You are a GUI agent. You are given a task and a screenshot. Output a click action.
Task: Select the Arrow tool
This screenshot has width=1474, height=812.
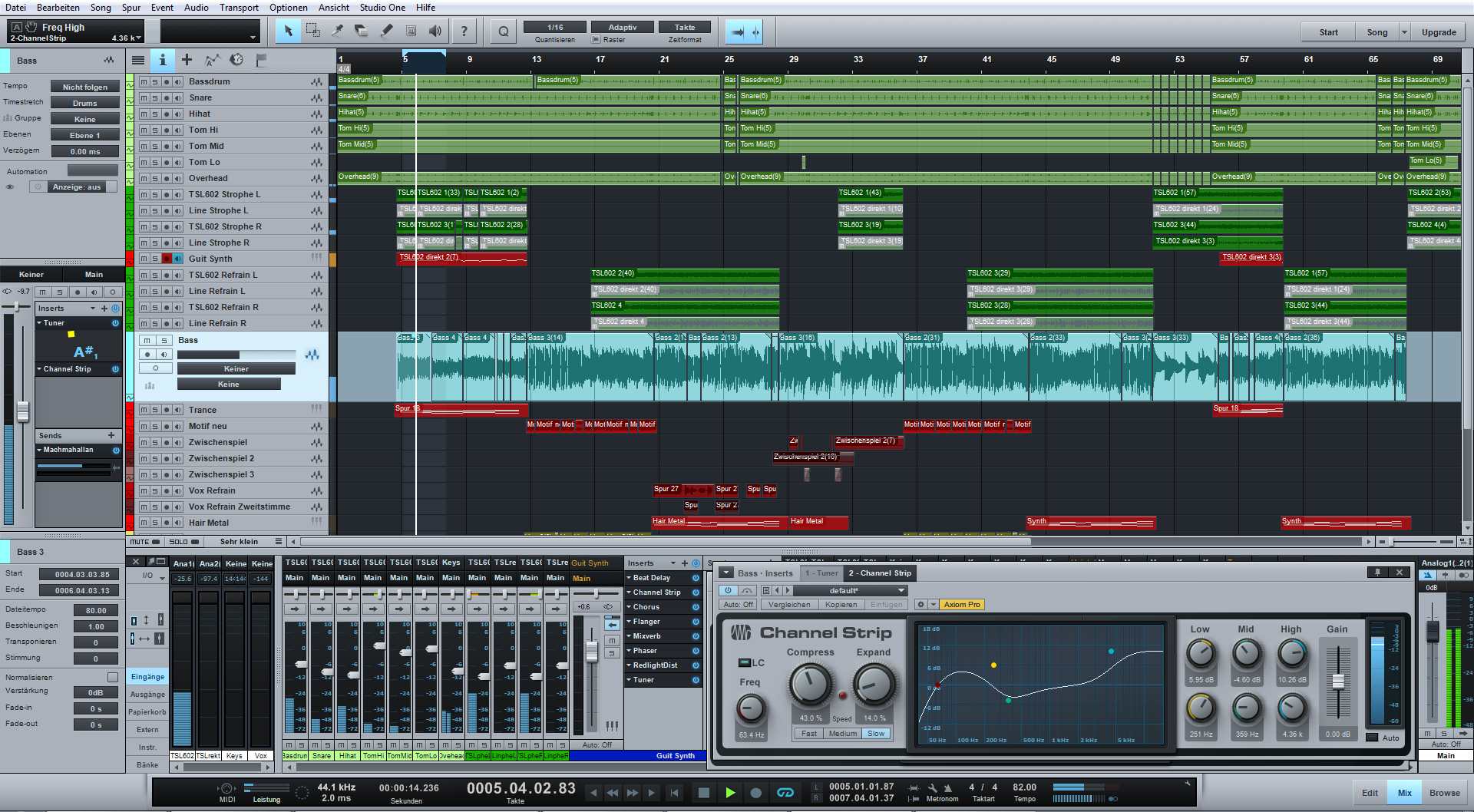coord(288,31)
